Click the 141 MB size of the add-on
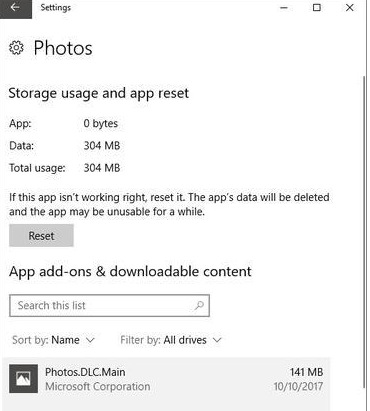This screenshot has height=411, width=370. click(x=306, y=372)
